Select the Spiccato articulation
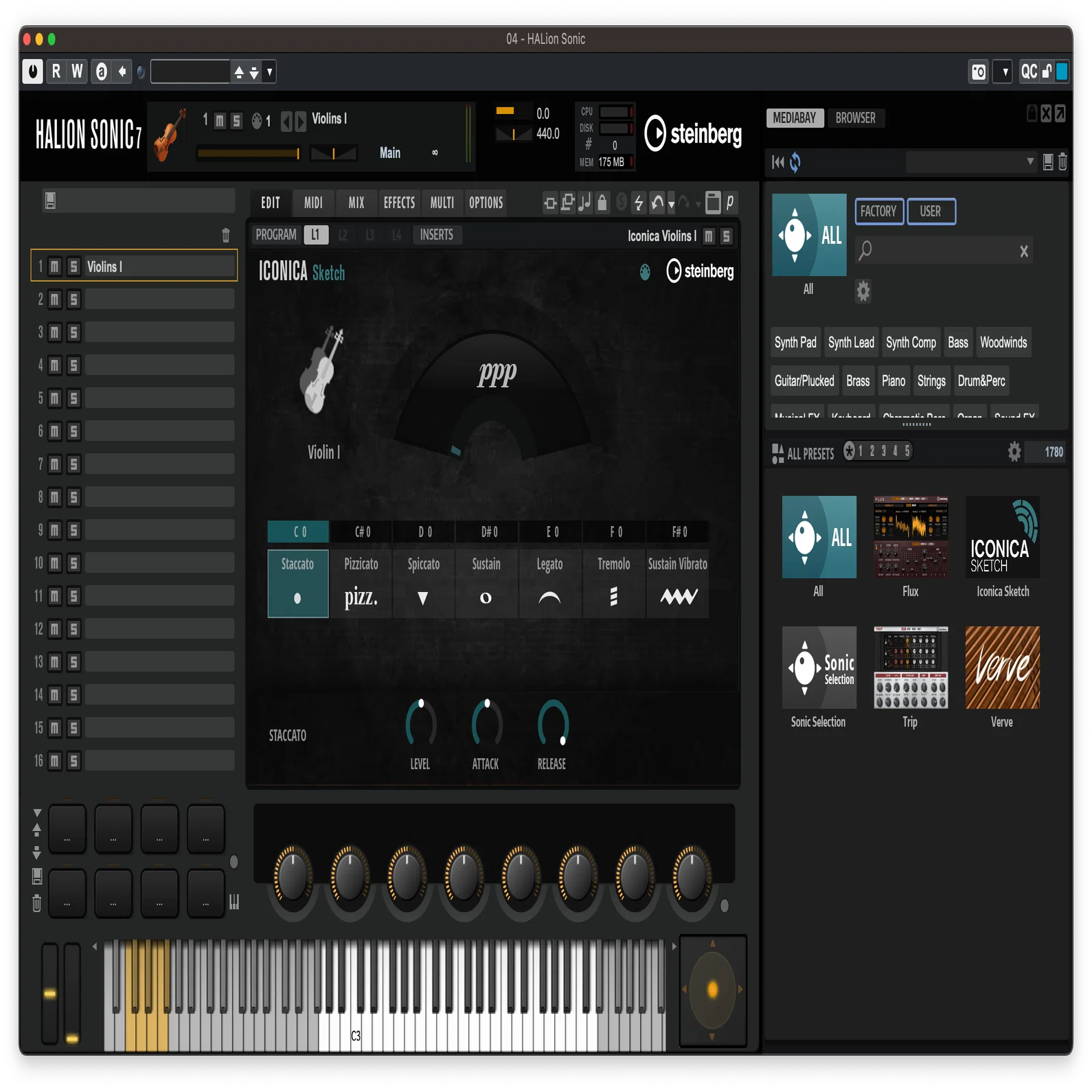Viewport: 1092px width, 1092px height. pos(424,583)
